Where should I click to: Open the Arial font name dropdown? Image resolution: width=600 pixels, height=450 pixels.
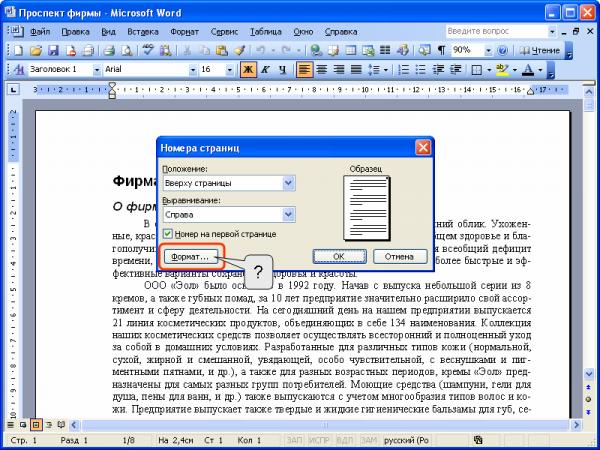pyautogui.click(x=192, y=70)
